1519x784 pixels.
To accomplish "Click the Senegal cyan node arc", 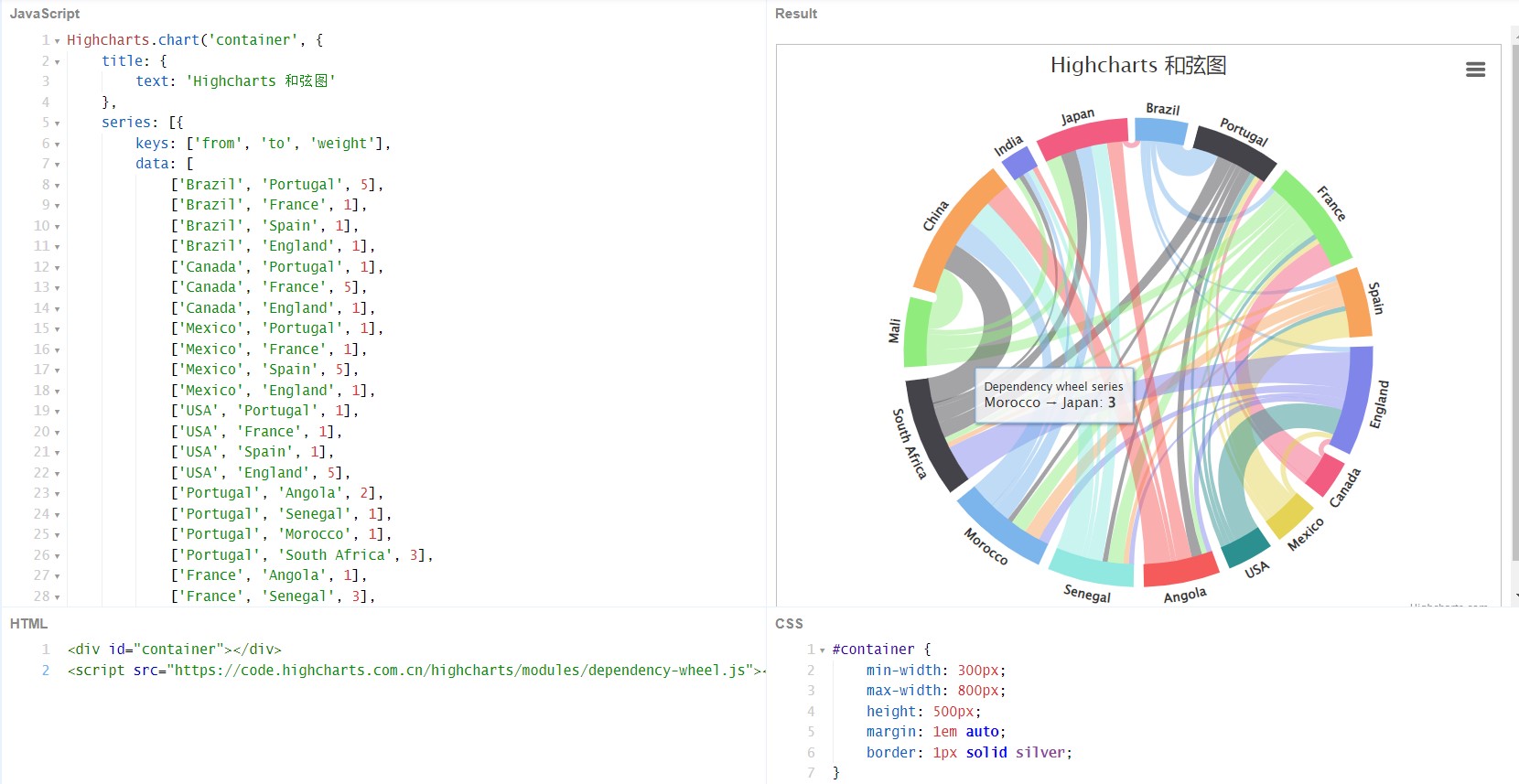I will [x=1091, y=567].
